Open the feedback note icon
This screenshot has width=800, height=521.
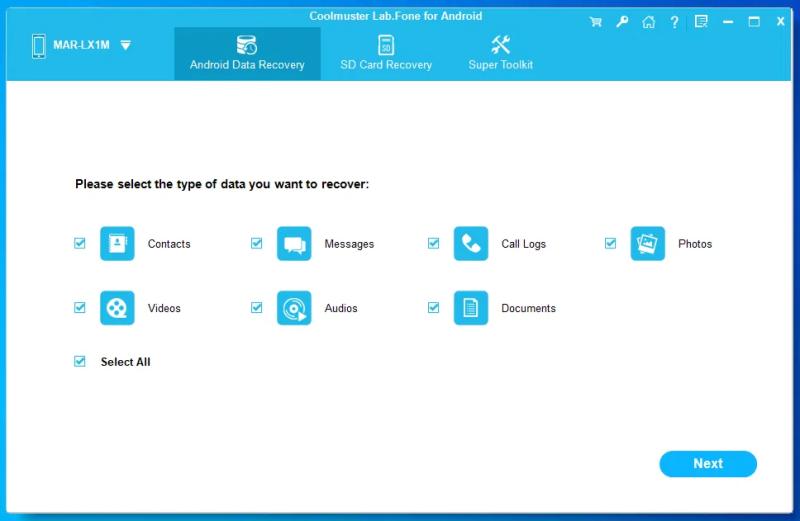[701, 21]
